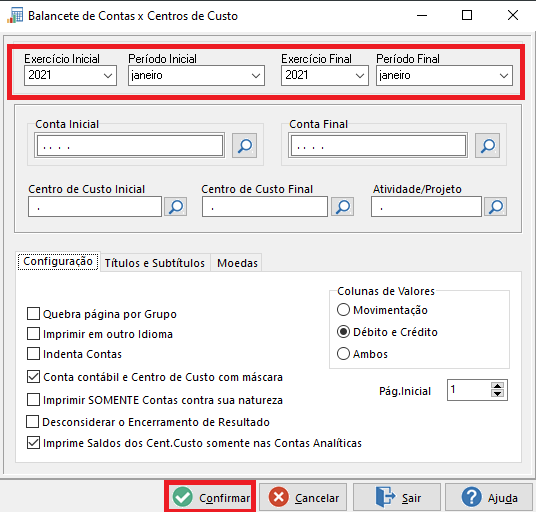Maximize the Balancete window
Viewport: 536px width, 512px height.
(x=467, y=15)
